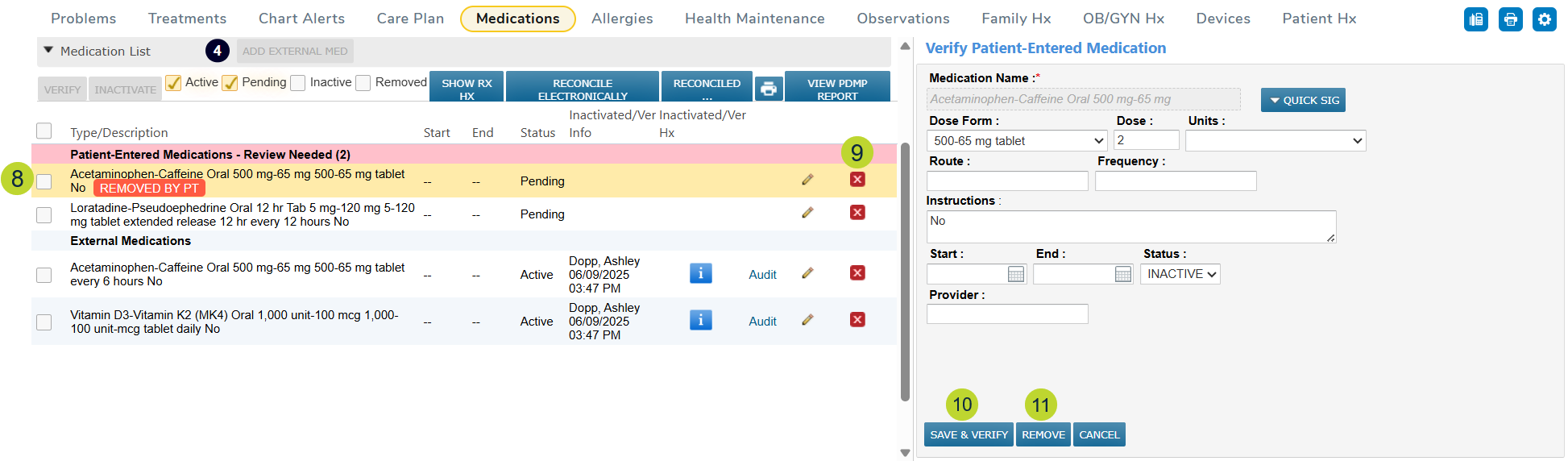Click into the Provider input field
Viewport: 1568px width, 461px height.
1007,314
